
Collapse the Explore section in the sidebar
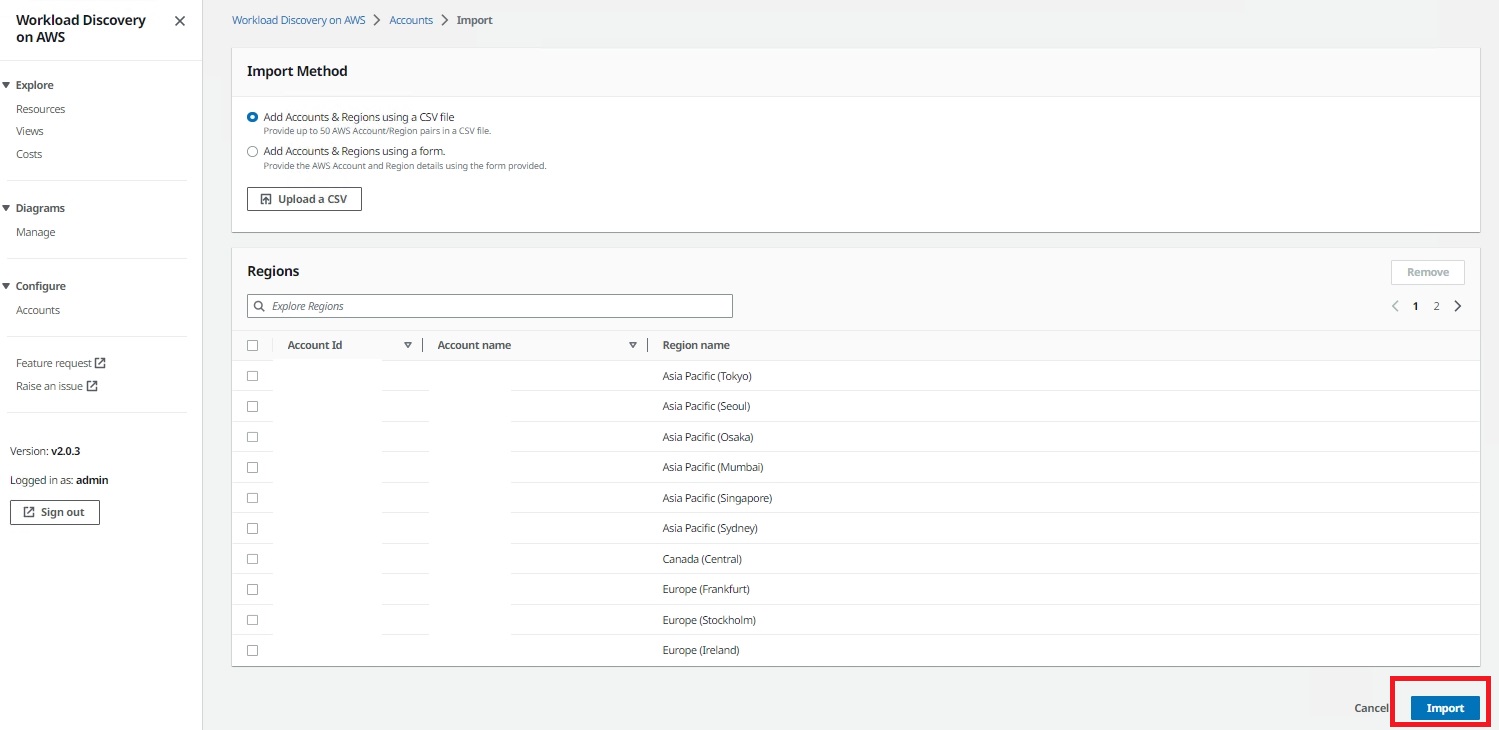8,84
